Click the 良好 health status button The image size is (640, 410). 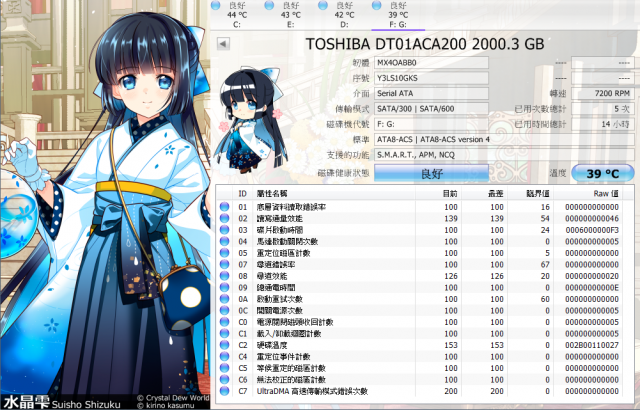(x=431, y=173)
